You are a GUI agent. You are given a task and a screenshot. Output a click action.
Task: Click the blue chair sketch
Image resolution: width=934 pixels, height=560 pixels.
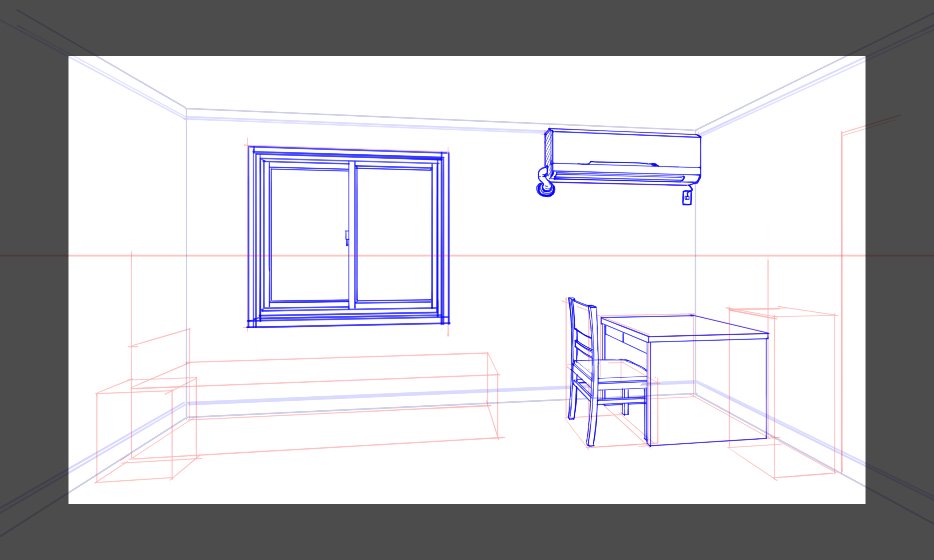click(607, 371)
